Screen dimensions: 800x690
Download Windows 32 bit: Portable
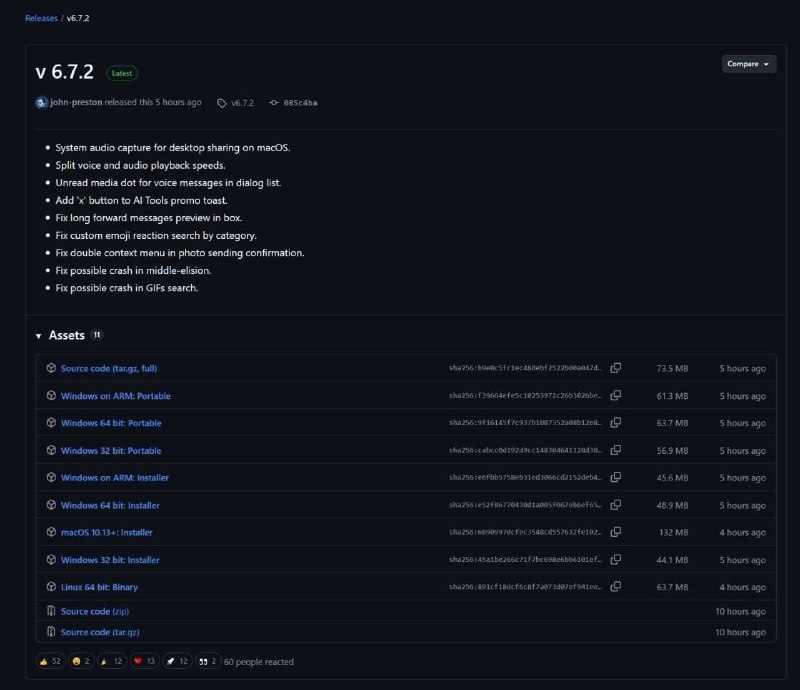[x=110, y=451]
